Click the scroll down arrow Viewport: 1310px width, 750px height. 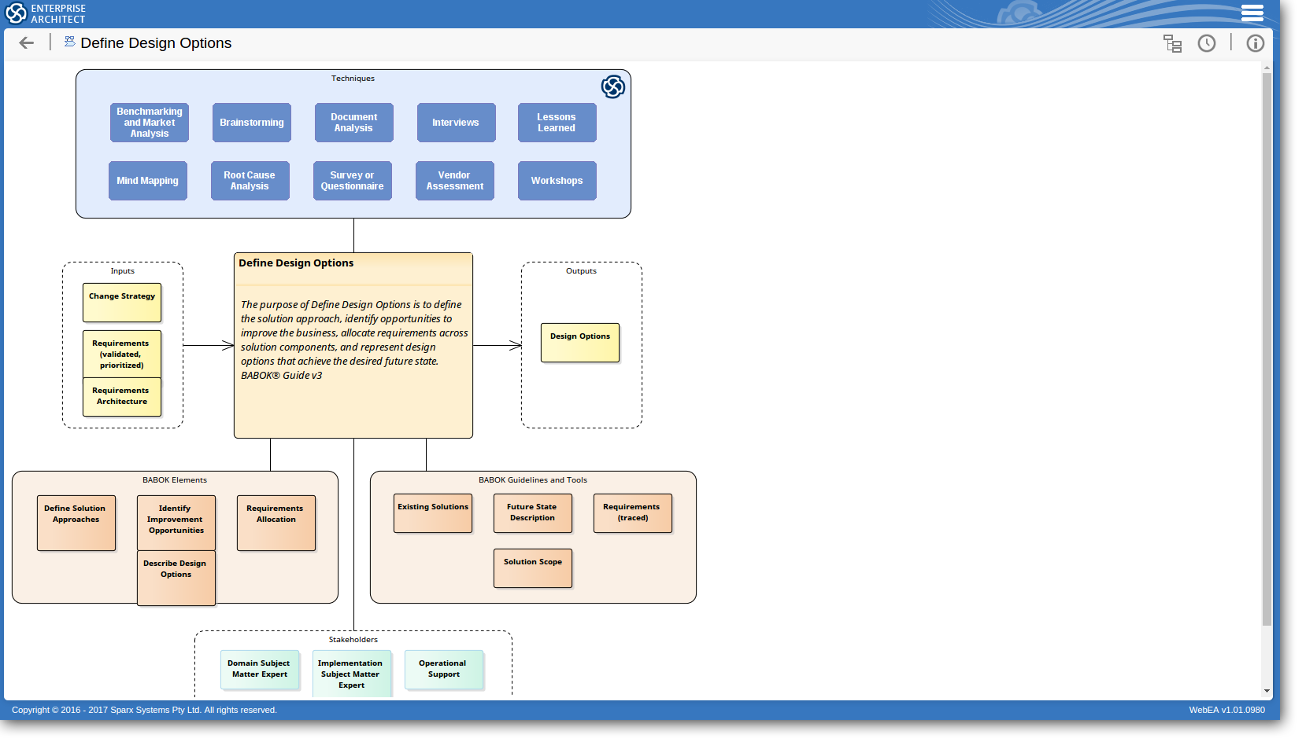coord(1267,690)
